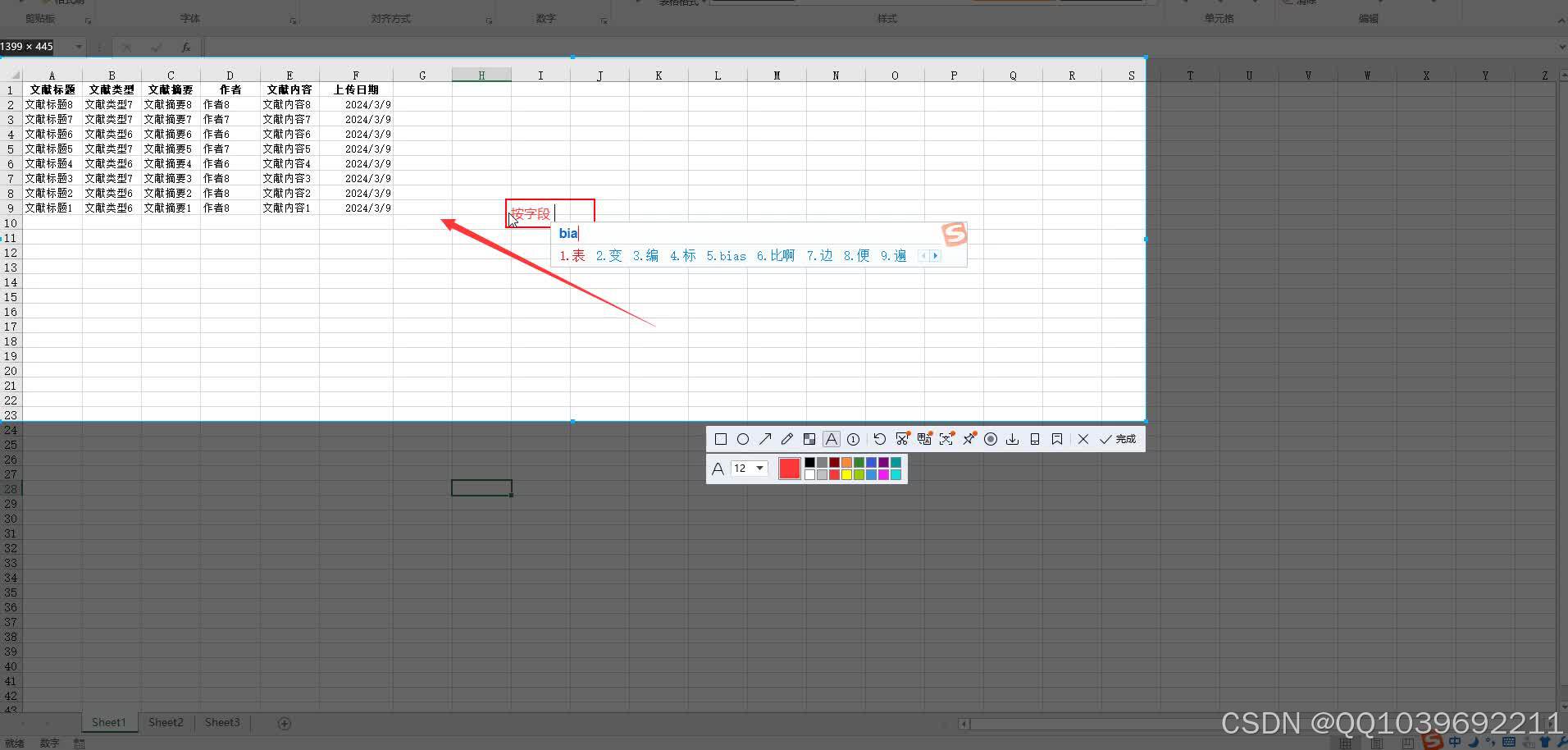1568x750 pixels.
Task: Choose candidate 2 变 in IME popup
Action: click(x=609, y=256)
